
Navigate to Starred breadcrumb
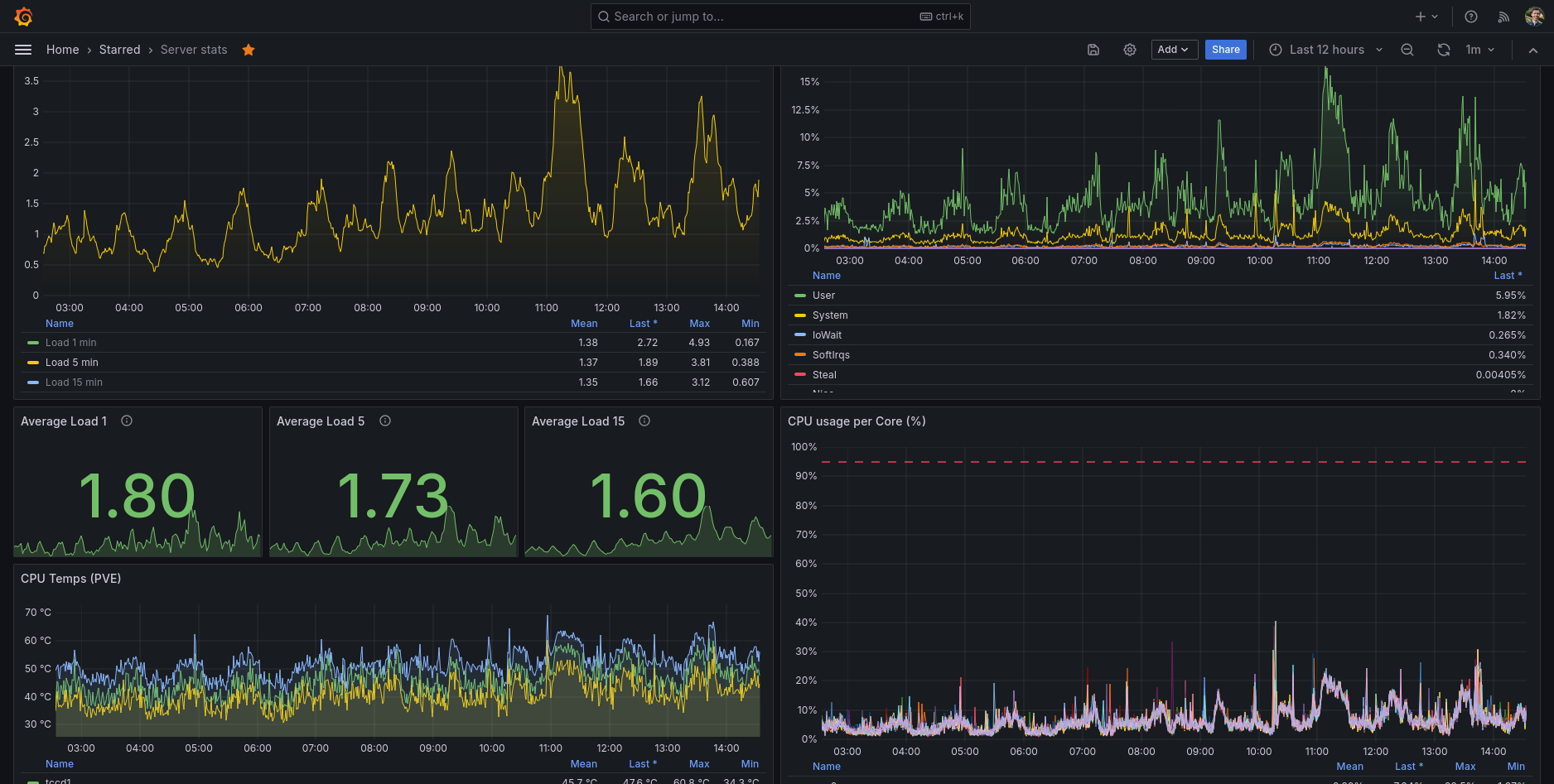(x=120, y=50)
